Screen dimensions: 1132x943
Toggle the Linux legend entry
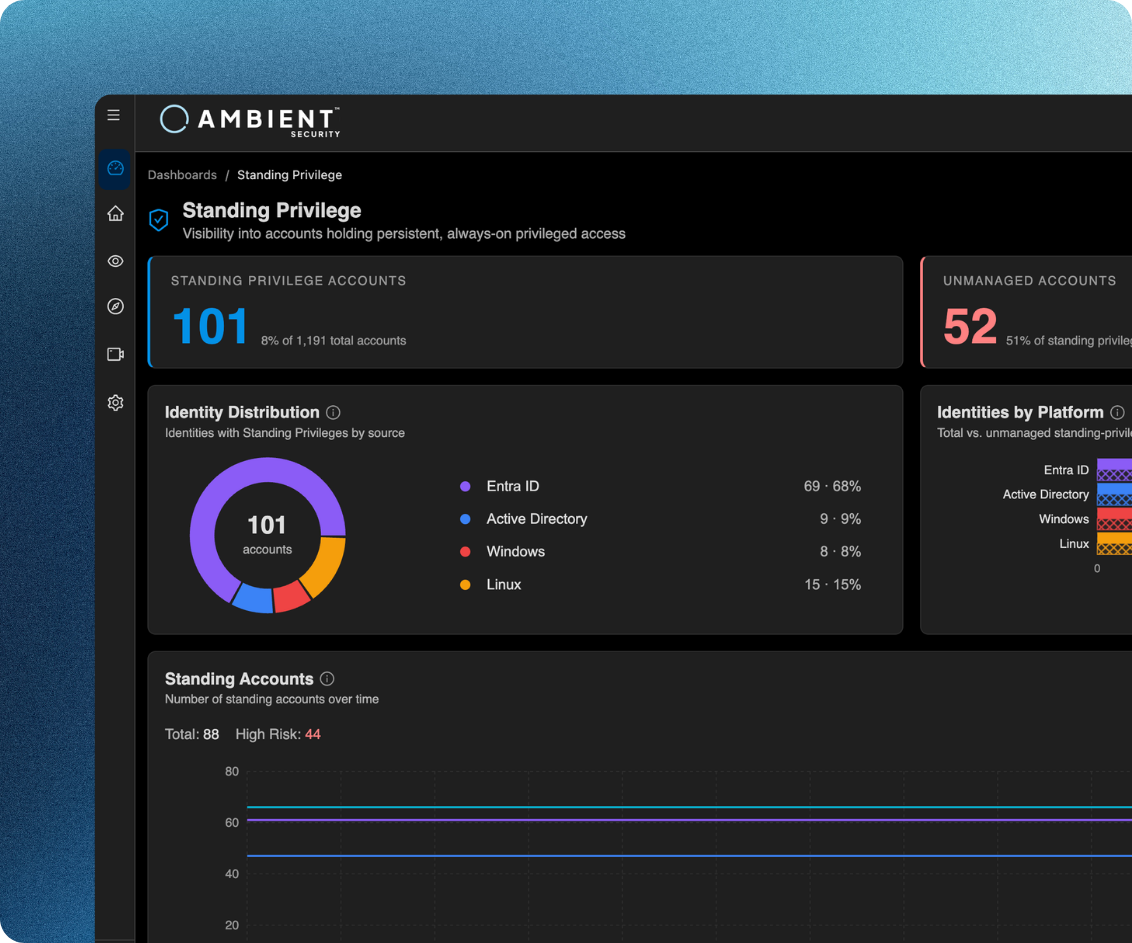click(661, 584)
